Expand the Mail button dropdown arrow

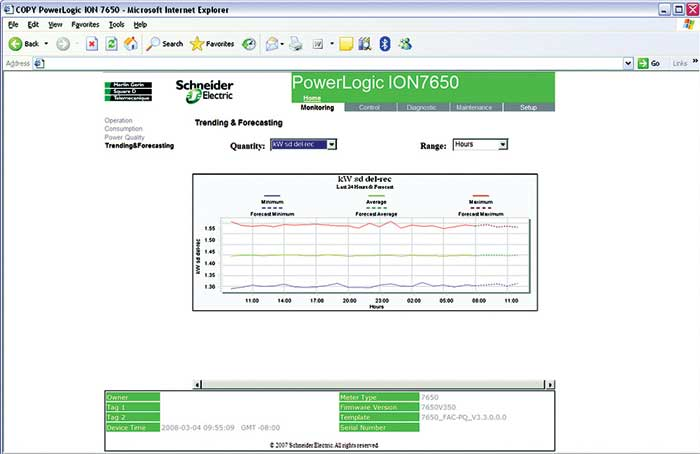pyautogui.click(x=282, y=44)
